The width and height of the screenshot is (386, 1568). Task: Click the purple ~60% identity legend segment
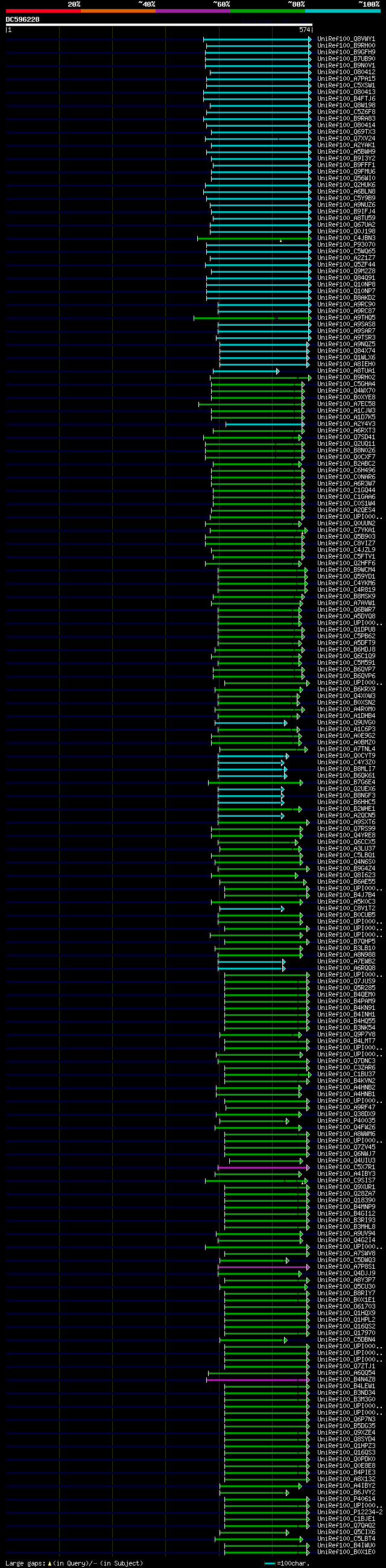tap(193, 11)
